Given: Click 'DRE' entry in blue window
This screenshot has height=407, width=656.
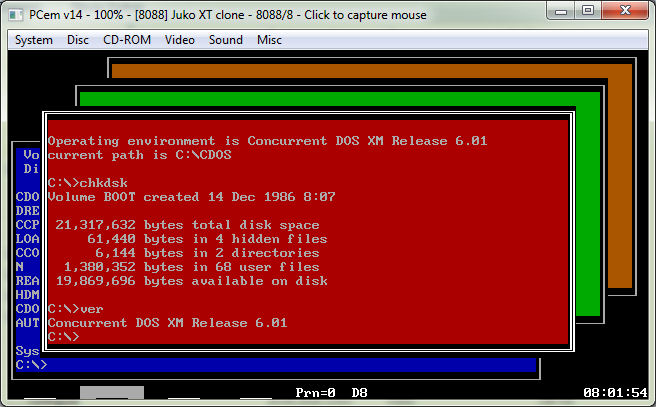Looking at the screenshot, I should pos(27,211).
